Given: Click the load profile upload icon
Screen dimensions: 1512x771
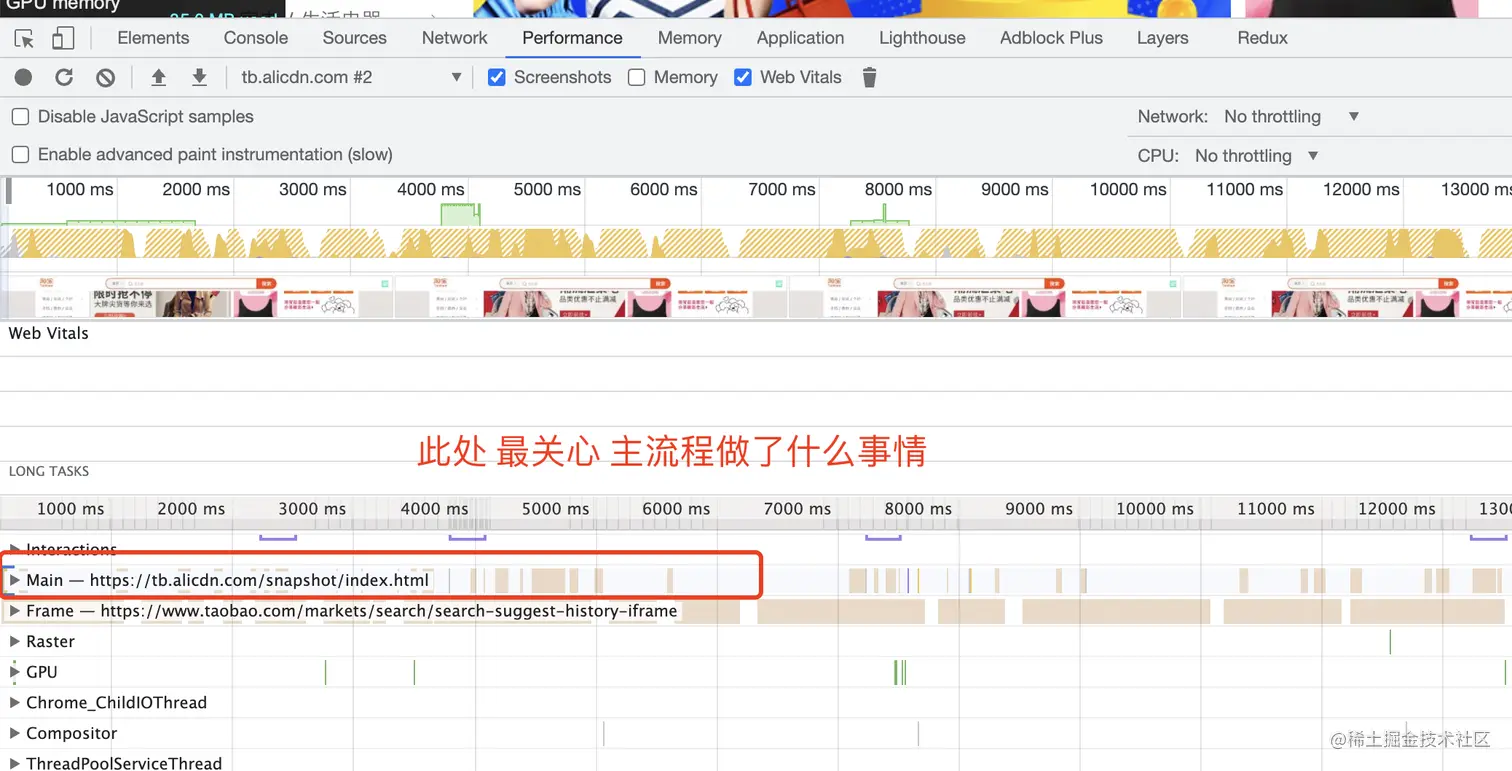Looking at the screenshot, I should click(x=158, y=77).
